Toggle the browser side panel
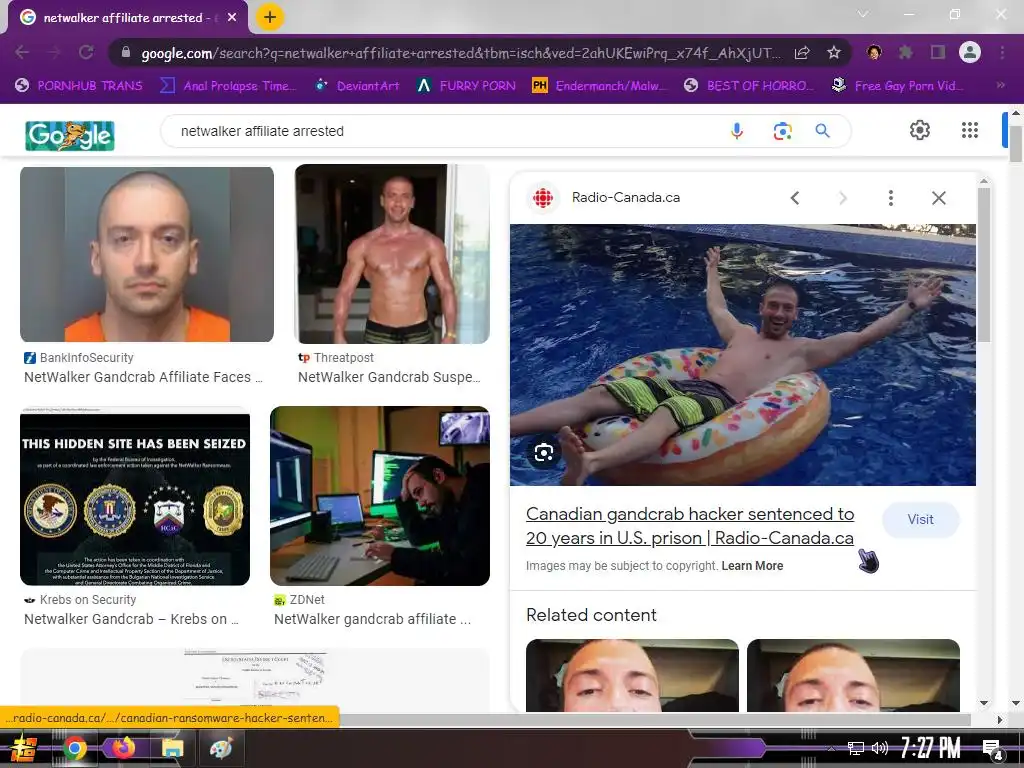Viewport: 1024px width, 768px height. [x=938, y=52]
